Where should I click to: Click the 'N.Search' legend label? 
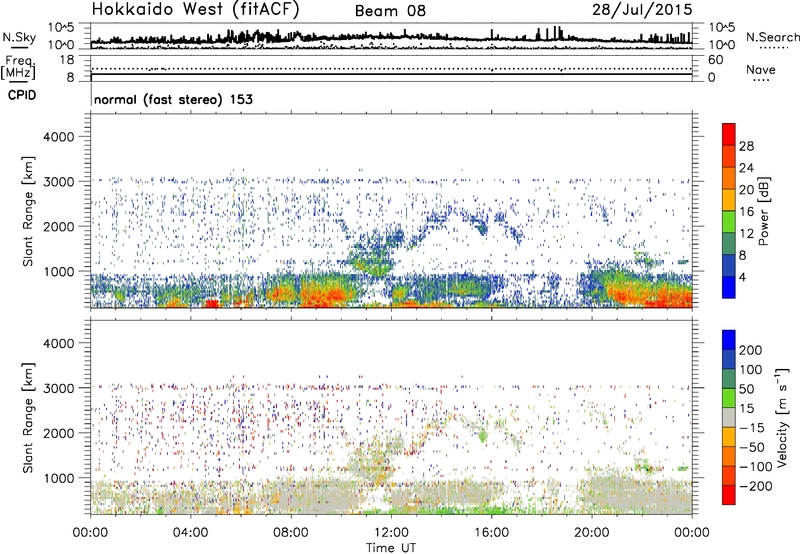click(772, 37)
